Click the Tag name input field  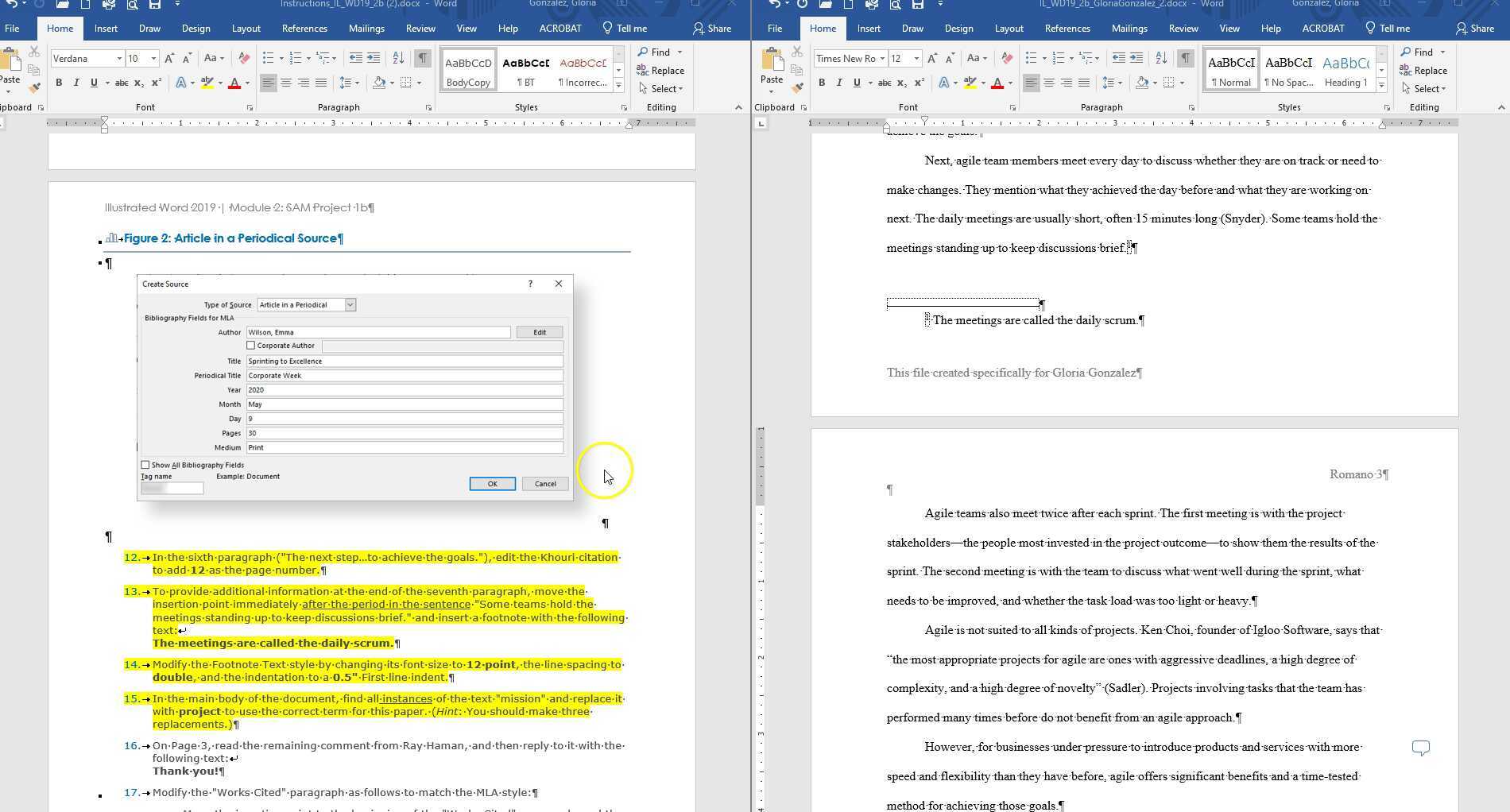(171, 488)
